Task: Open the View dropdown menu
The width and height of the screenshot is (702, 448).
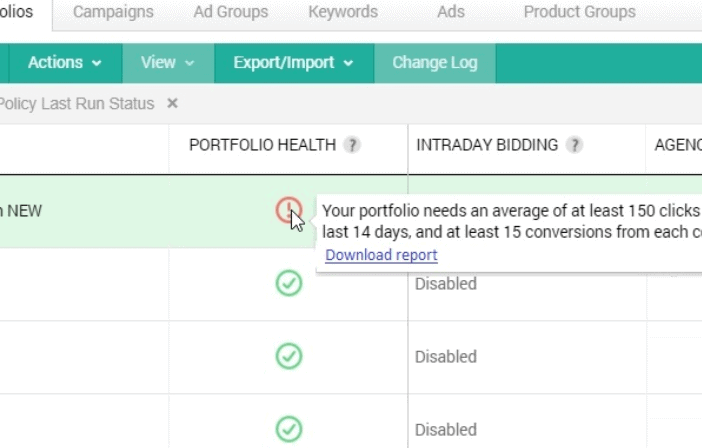Action: coord(168,63)
